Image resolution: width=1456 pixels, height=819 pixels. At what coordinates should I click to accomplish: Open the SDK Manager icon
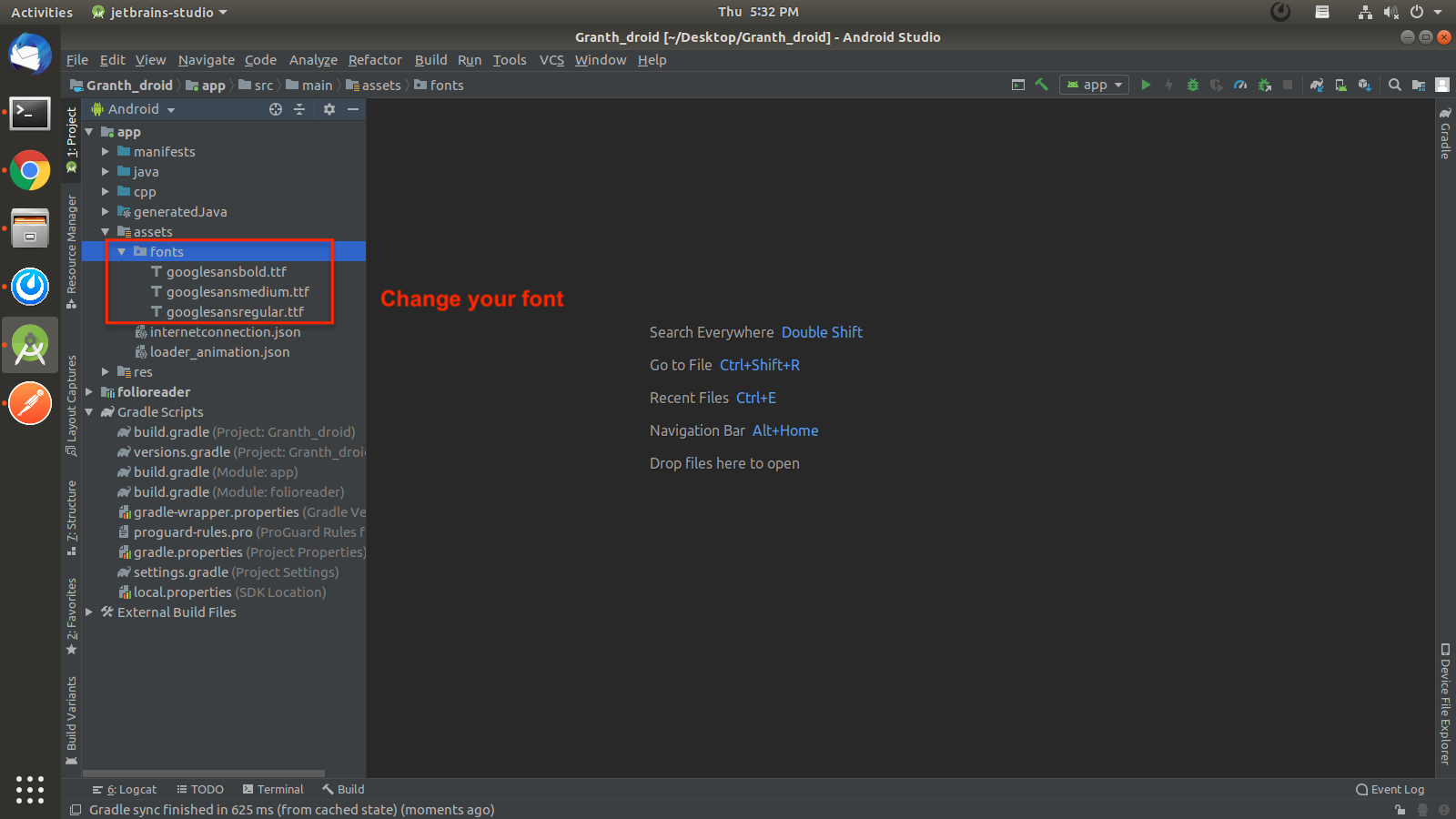(x=1364, y=85)
